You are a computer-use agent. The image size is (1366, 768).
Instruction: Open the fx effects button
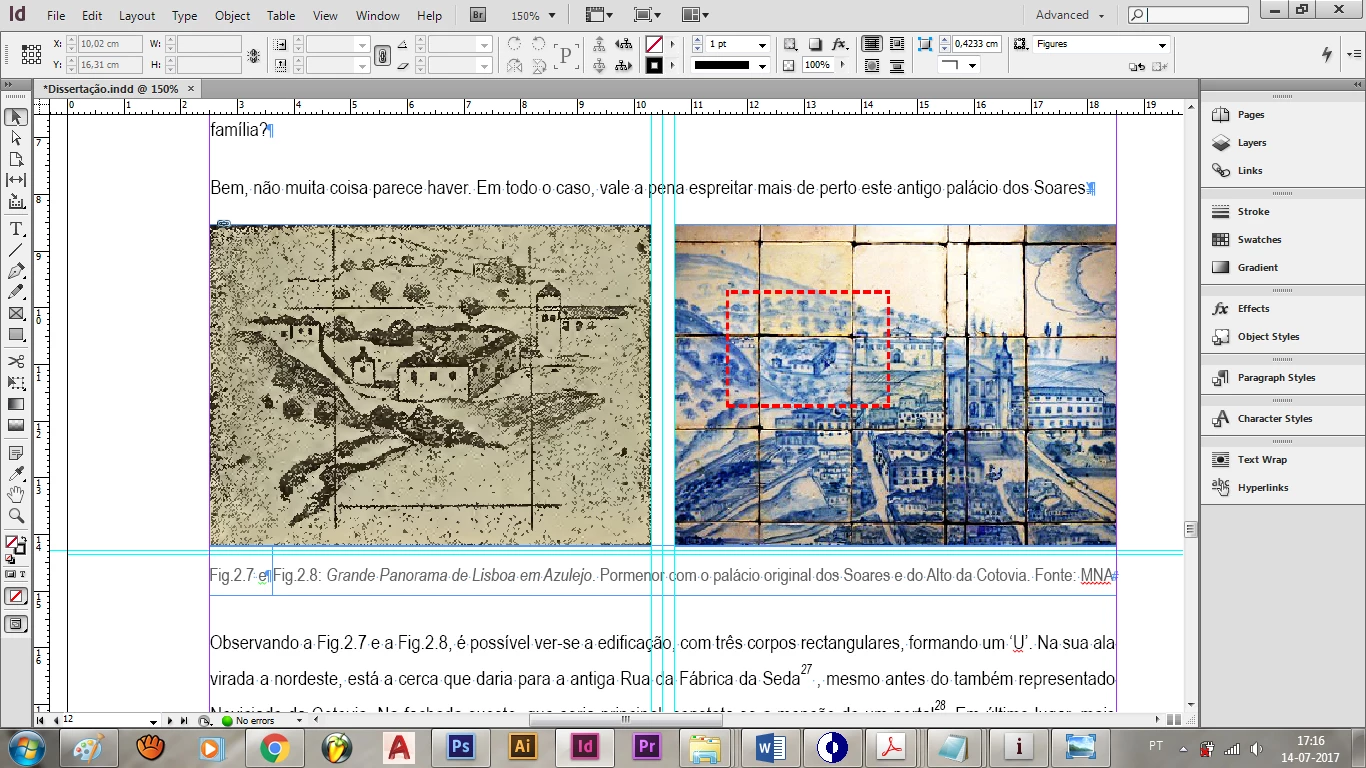(x=840, y=44)
